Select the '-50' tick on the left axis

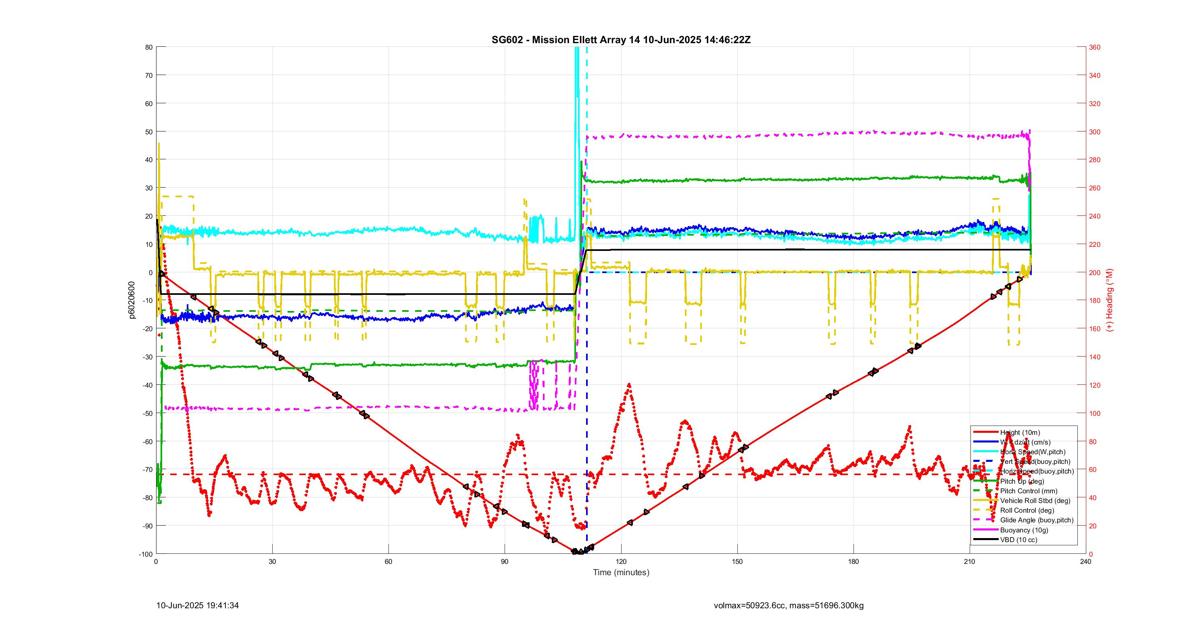coord(146,413)
